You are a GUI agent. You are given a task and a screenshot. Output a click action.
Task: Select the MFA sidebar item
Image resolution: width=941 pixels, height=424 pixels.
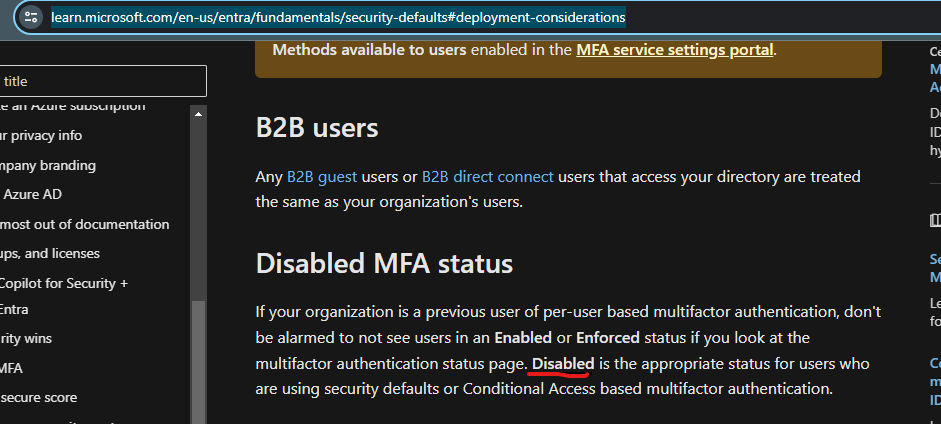pyautogui.click(x=12, y=368)
